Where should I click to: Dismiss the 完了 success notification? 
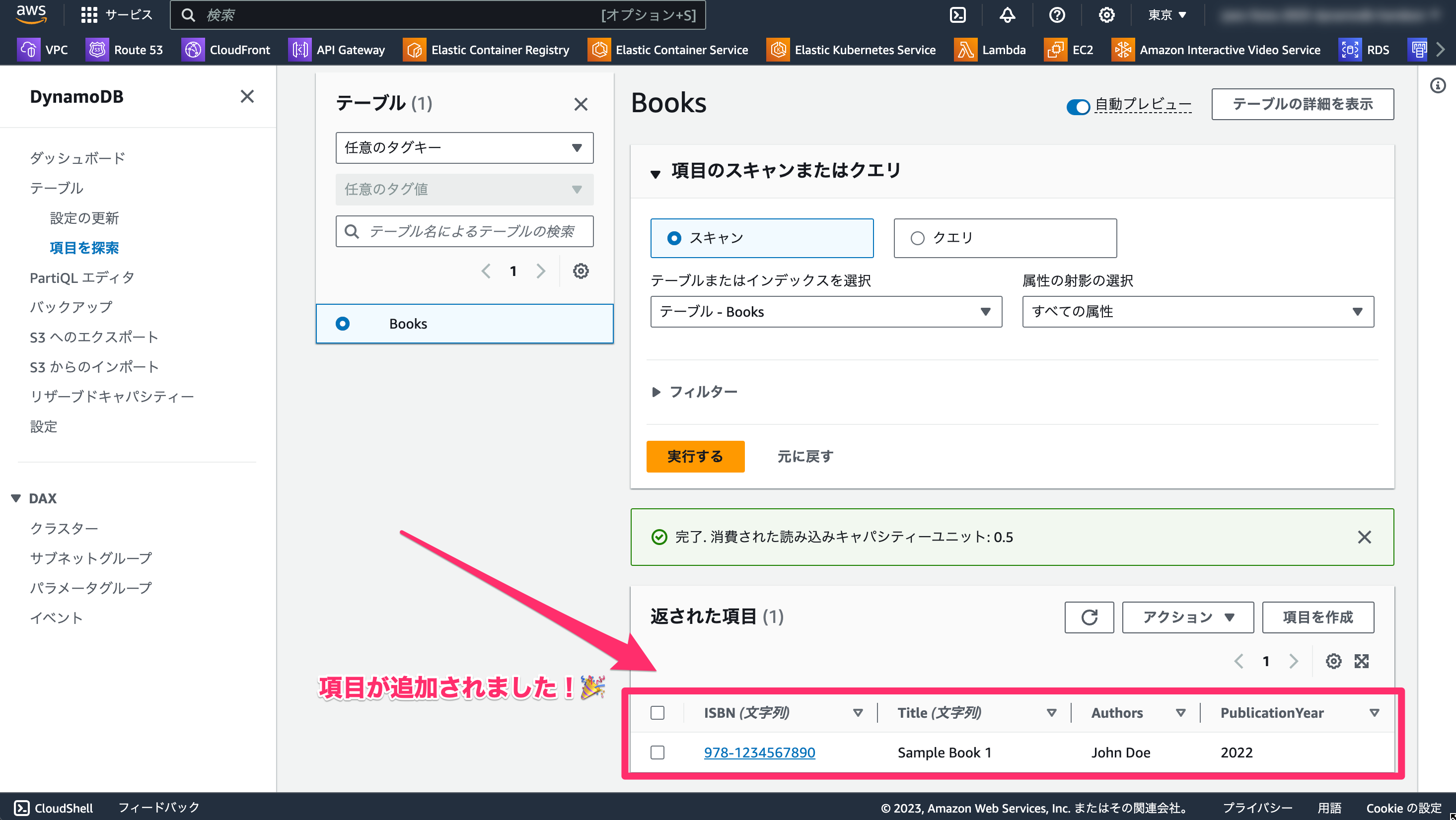(1365, 537)
